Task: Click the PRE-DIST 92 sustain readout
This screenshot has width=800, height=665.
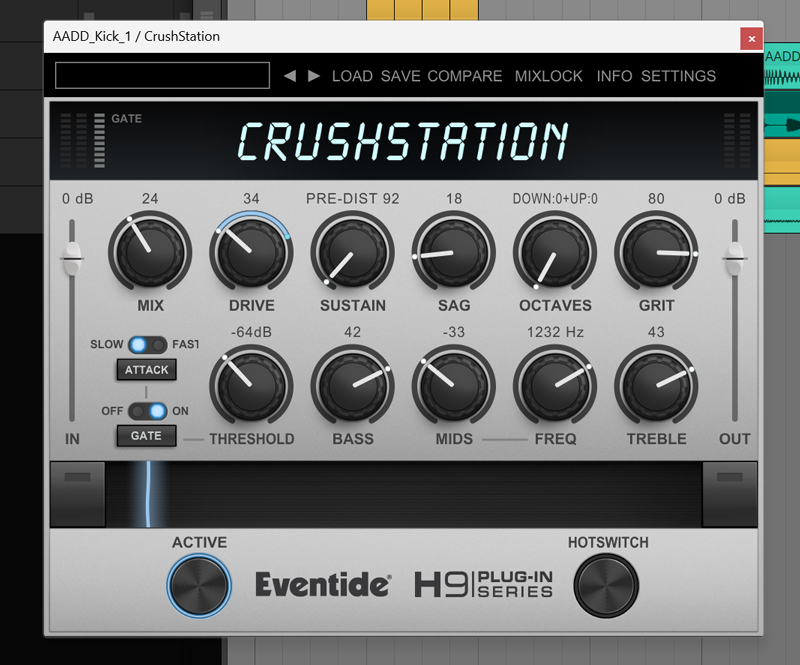Action: tap(353, 199)
